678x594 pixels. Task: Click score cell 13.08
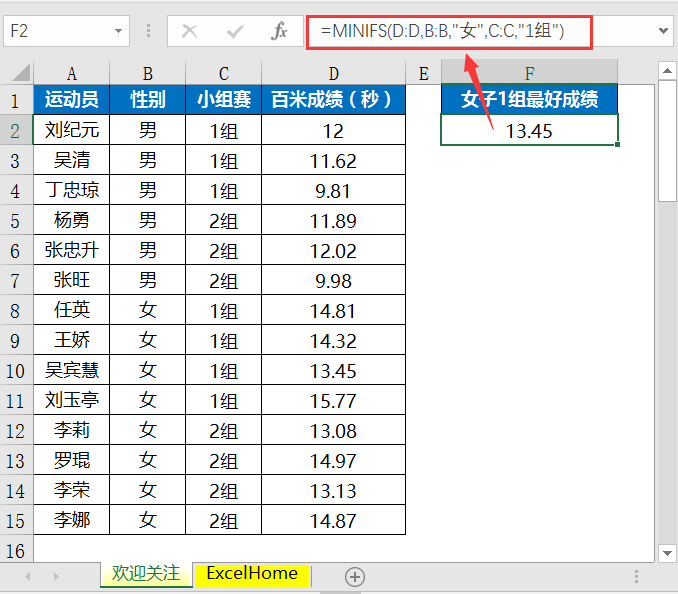click(333, 430)
